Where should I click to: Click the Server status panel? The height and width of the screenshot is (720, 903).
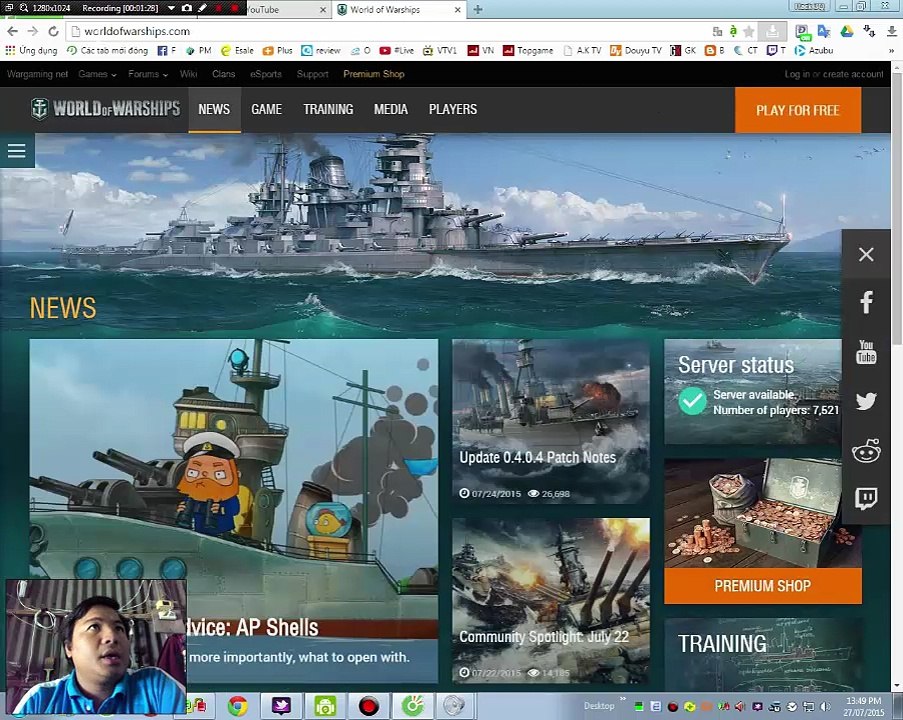[753, 392]
